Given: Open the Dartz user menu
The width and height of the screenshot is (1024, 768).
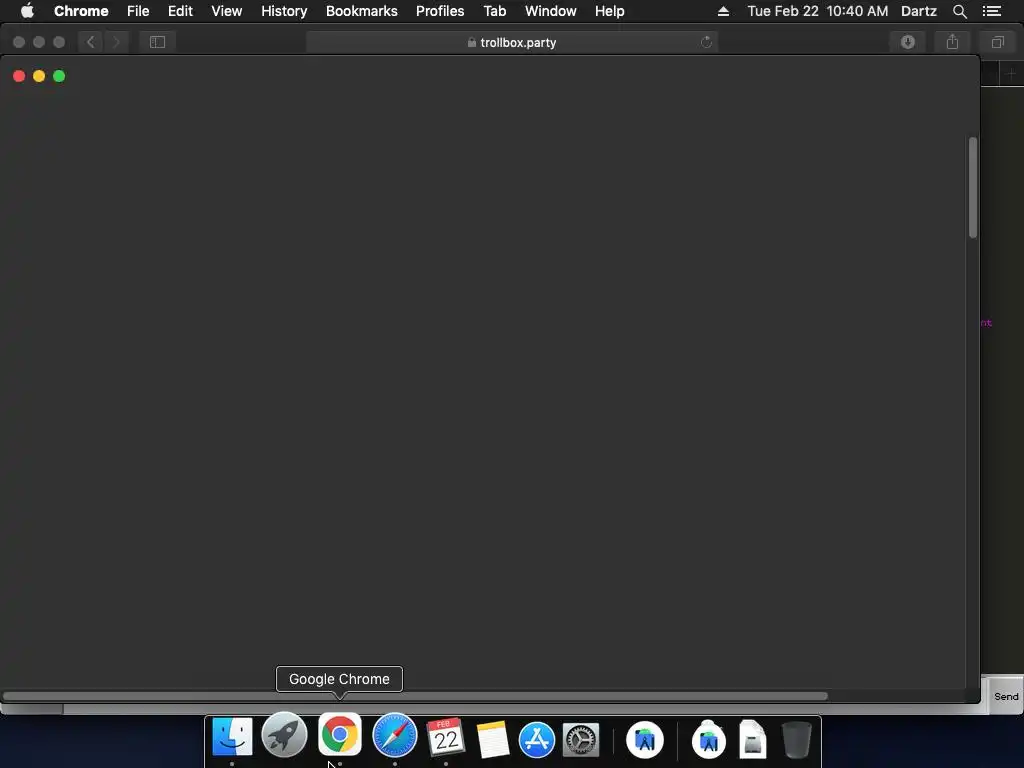Looking at the screenshot, I should coord(919,11).
